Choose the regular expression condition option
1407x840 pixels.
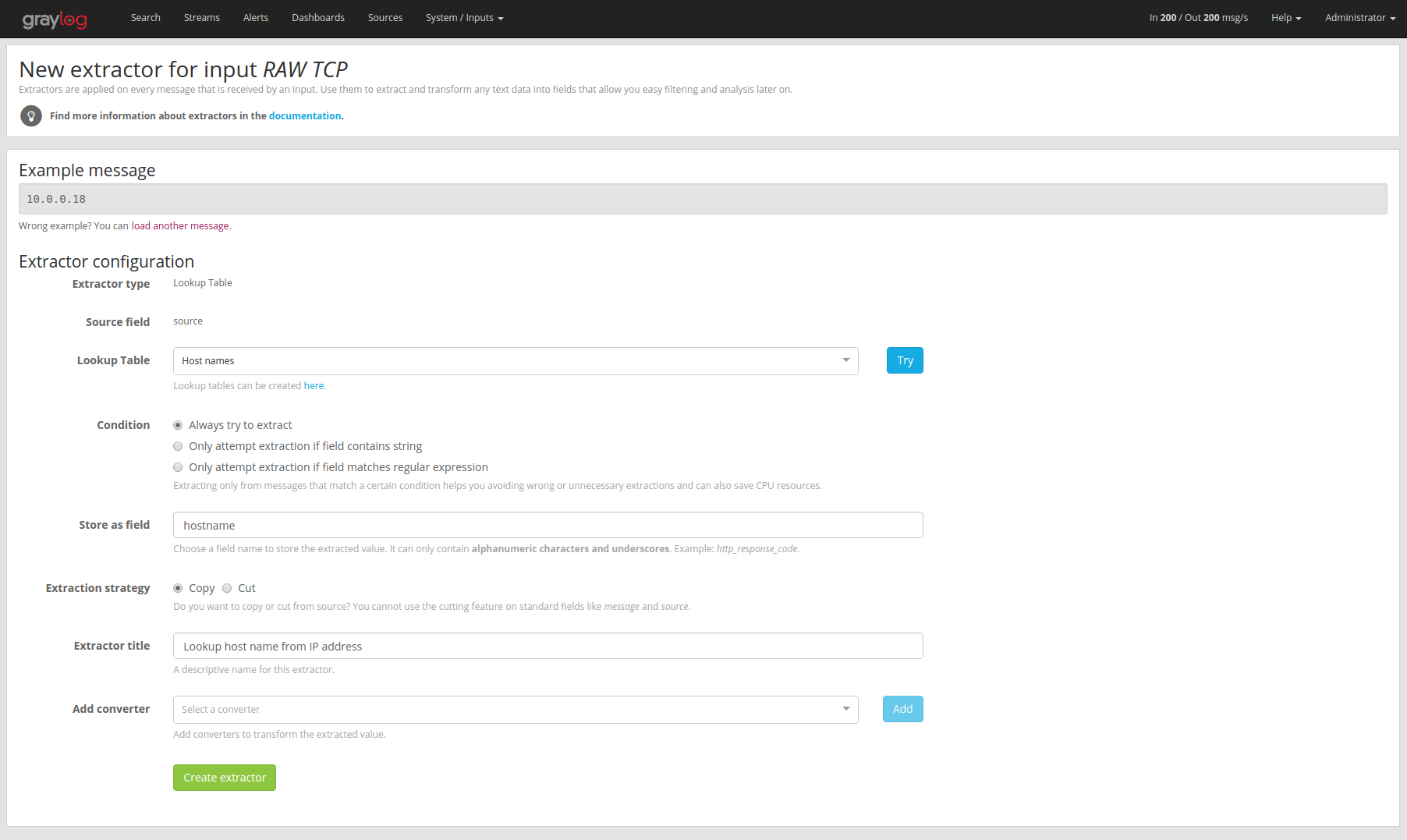(x=178, y=467)
